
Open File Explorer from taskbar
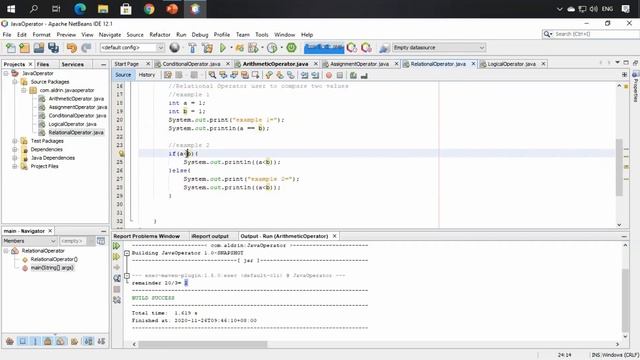[x=103, y=9]
